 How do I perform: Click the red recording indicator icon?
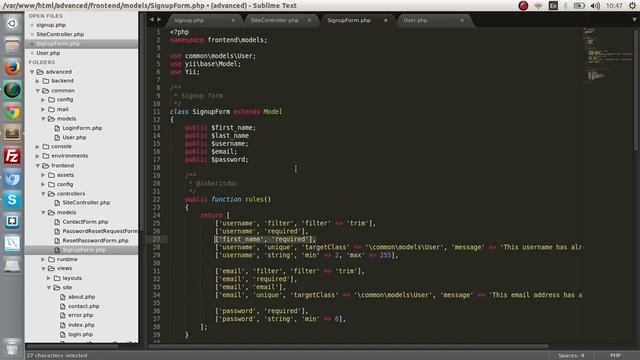pos(523,6)
